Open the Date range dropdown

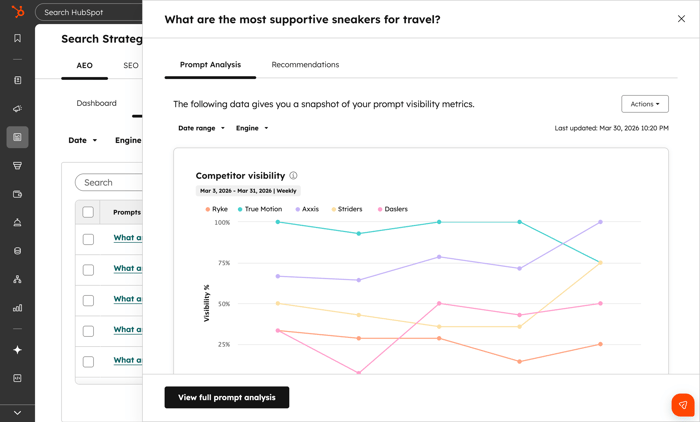201,128
